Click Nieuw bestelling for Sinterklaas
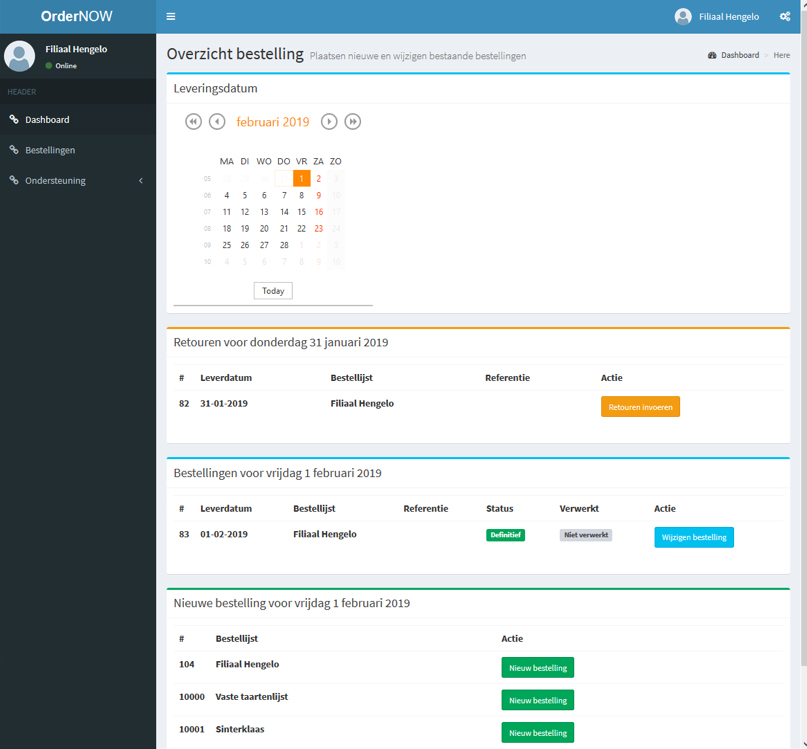This screenshot has width=807, height=749. point(538,733)
